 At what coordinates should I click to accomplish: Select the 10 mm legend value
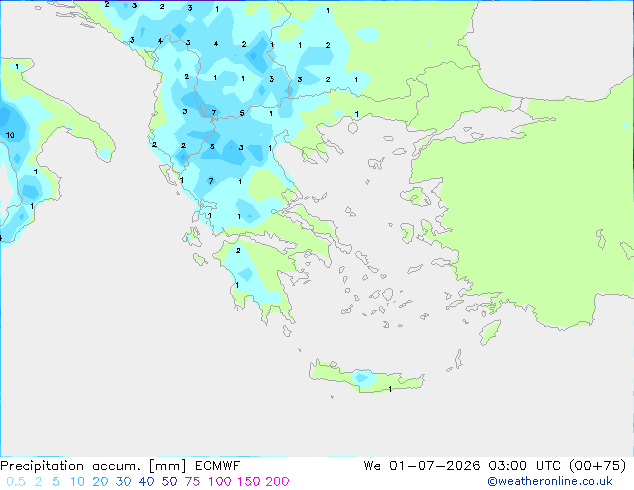(x=77, y=482)
